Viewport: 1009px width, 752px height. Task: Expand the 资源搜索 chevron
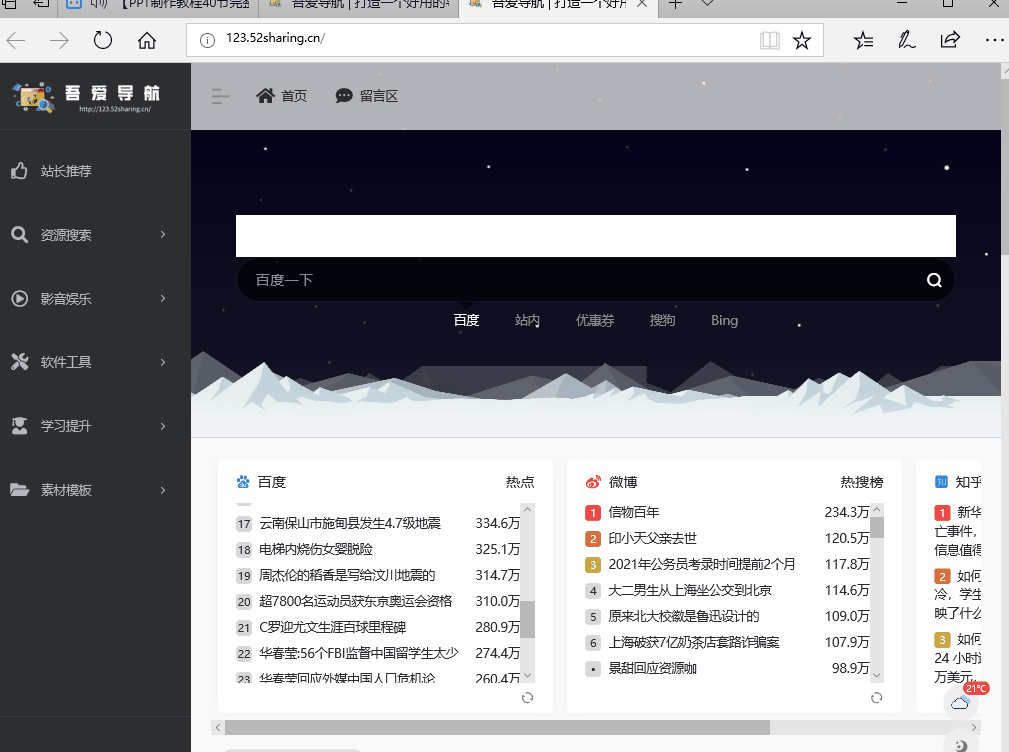pos(163,235)
